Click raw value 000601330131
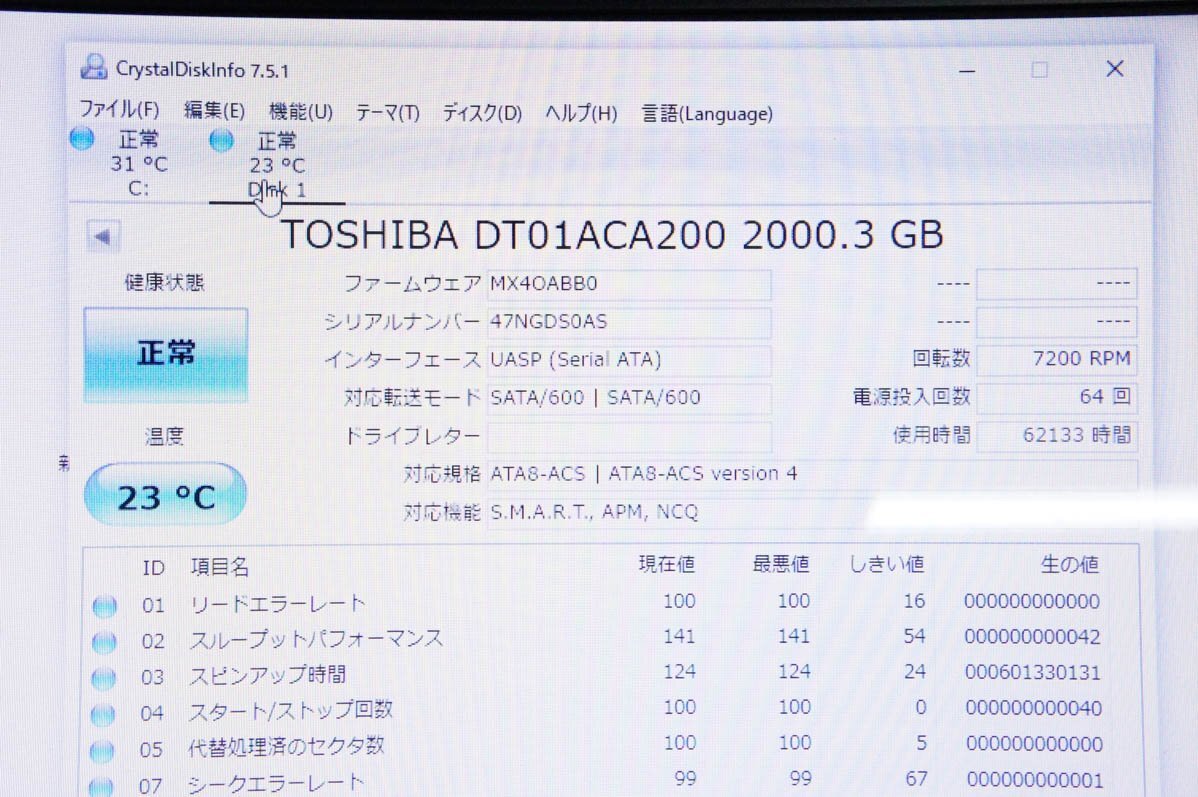Screen dimensions: 1198x797 pos(1033,672)
